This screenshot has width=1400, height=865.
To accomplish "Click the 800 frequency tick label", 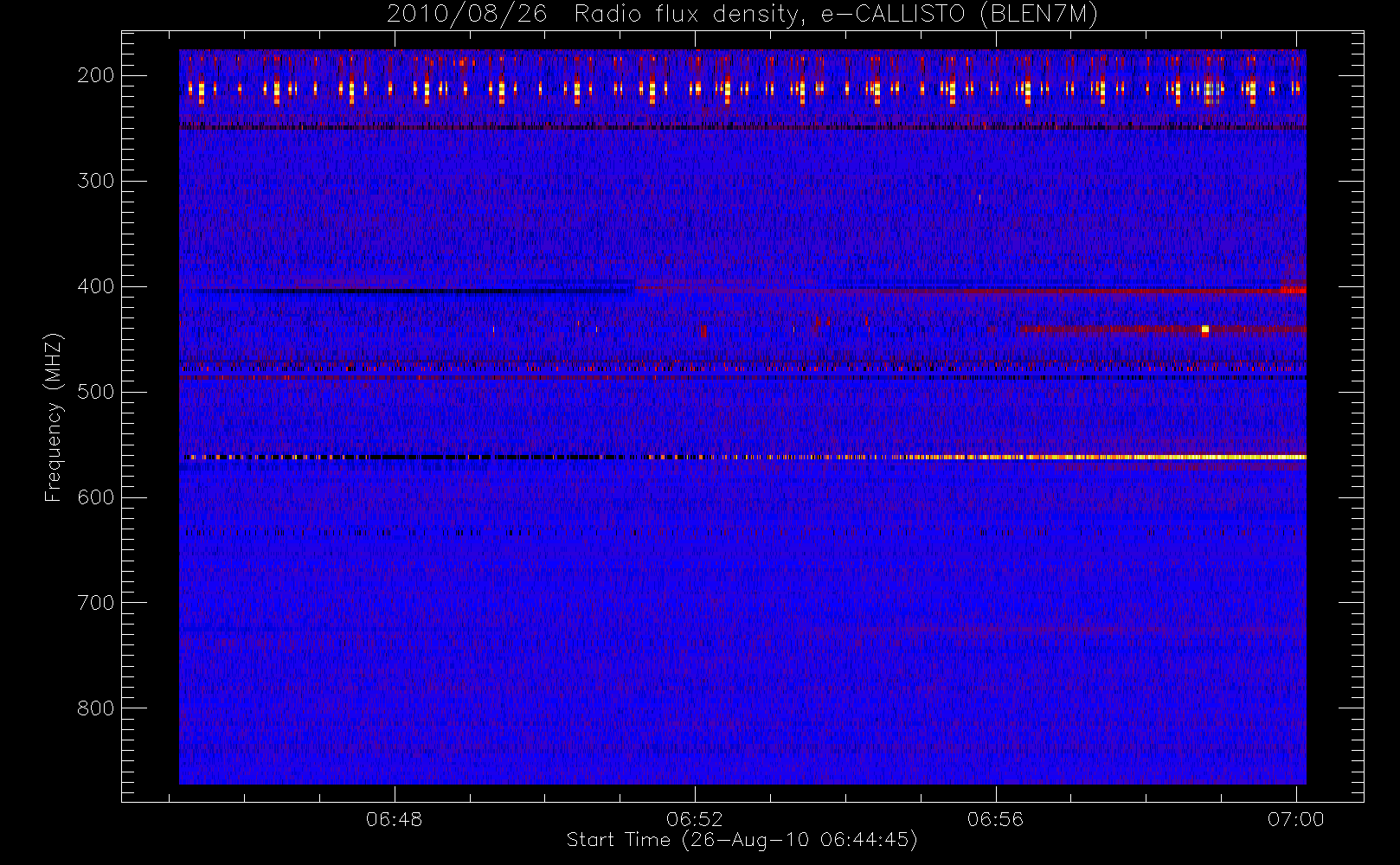I will (95, 708).
